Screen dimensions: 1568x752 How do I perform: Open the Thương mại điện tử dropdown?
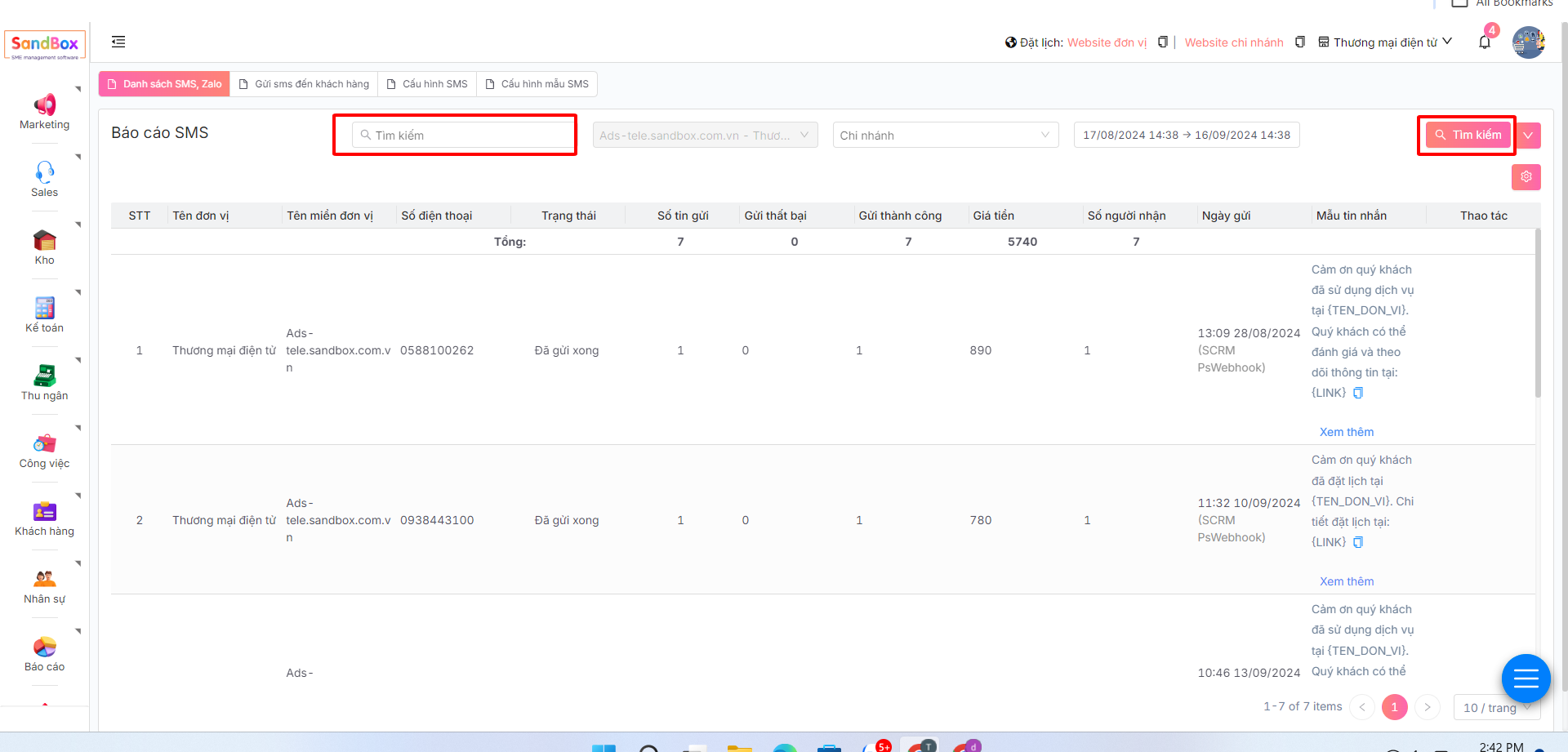click(x=1385, y=42)
